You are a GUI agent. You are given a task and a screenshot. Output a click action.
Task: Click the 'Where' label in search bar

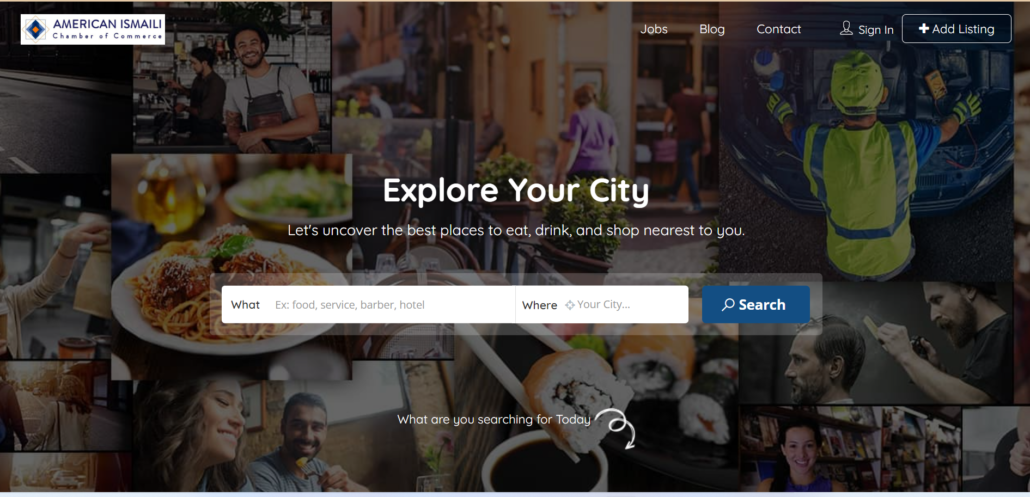click(x=539, y=305)
